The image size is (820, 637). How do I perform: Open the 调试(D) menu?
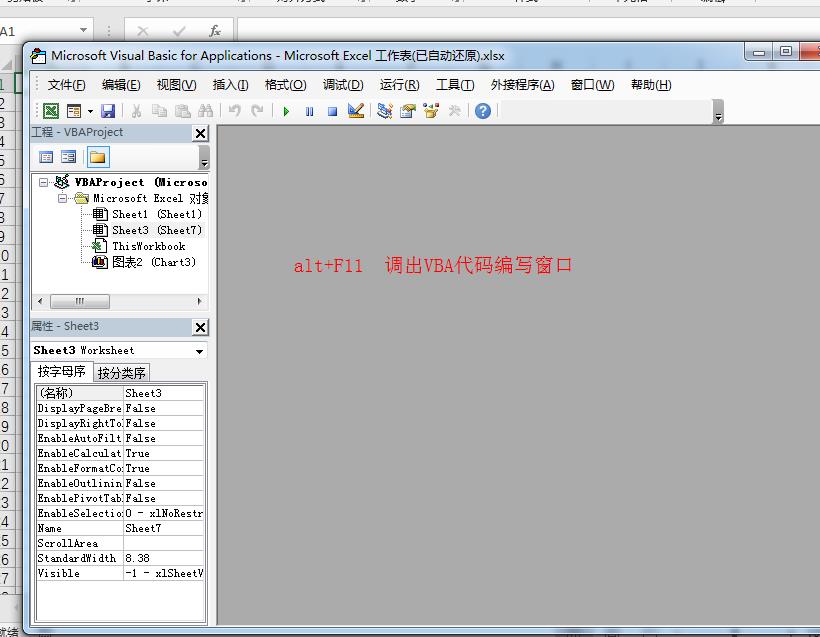click(x=342, y=85)
